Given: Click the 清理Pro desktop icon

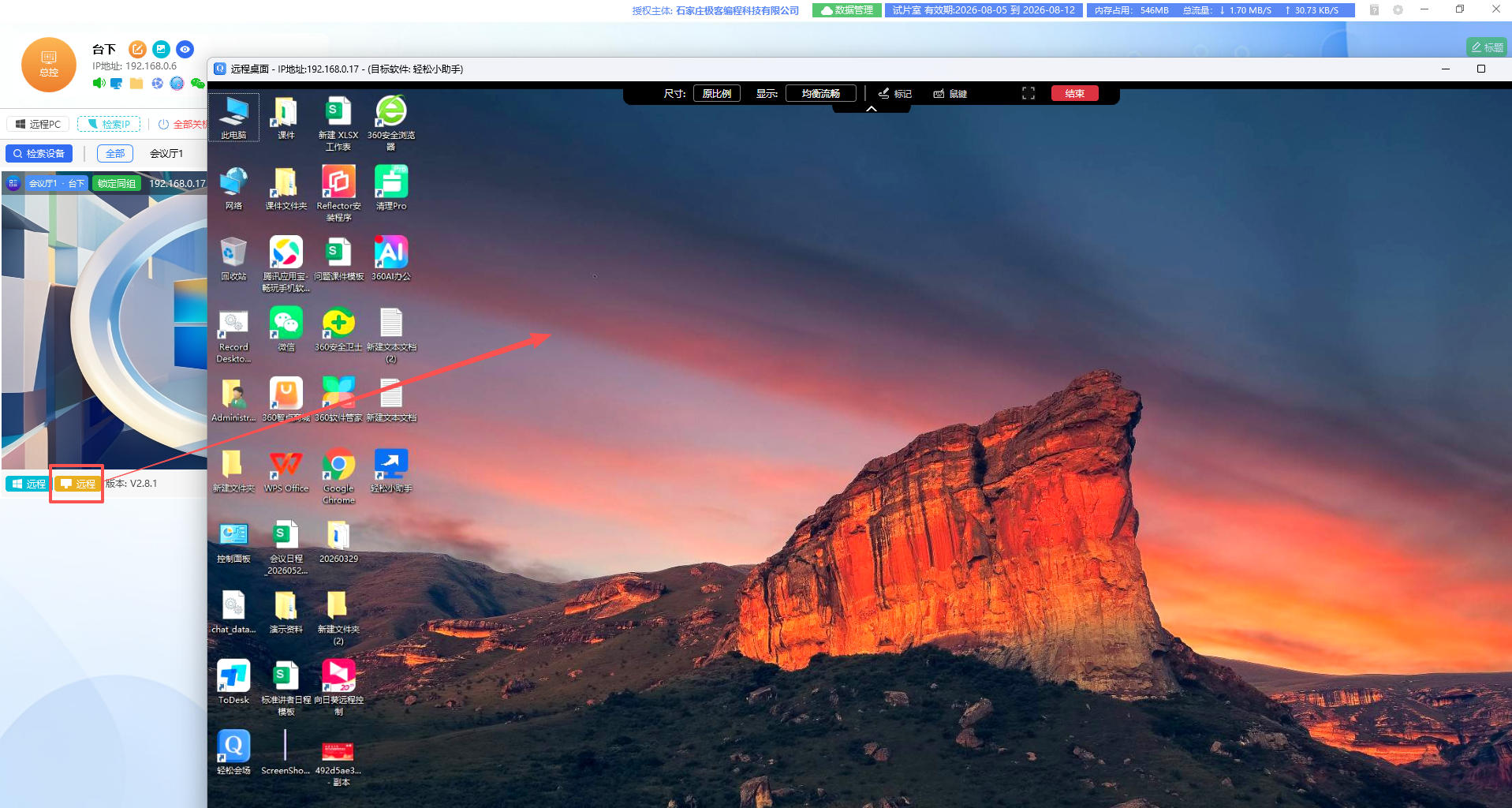Looking at the screenshot, I should [391, 188].
